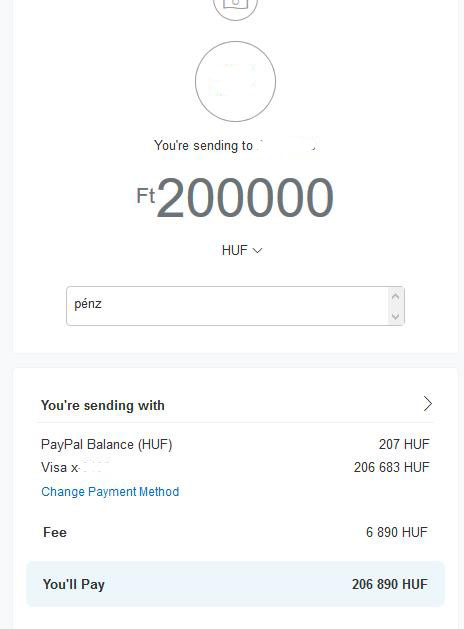The height and width of the screenshot is (629, 464).
Task: Click the You'll Pay summary row label
Action: pyautogui.click(x=74, y=584)
